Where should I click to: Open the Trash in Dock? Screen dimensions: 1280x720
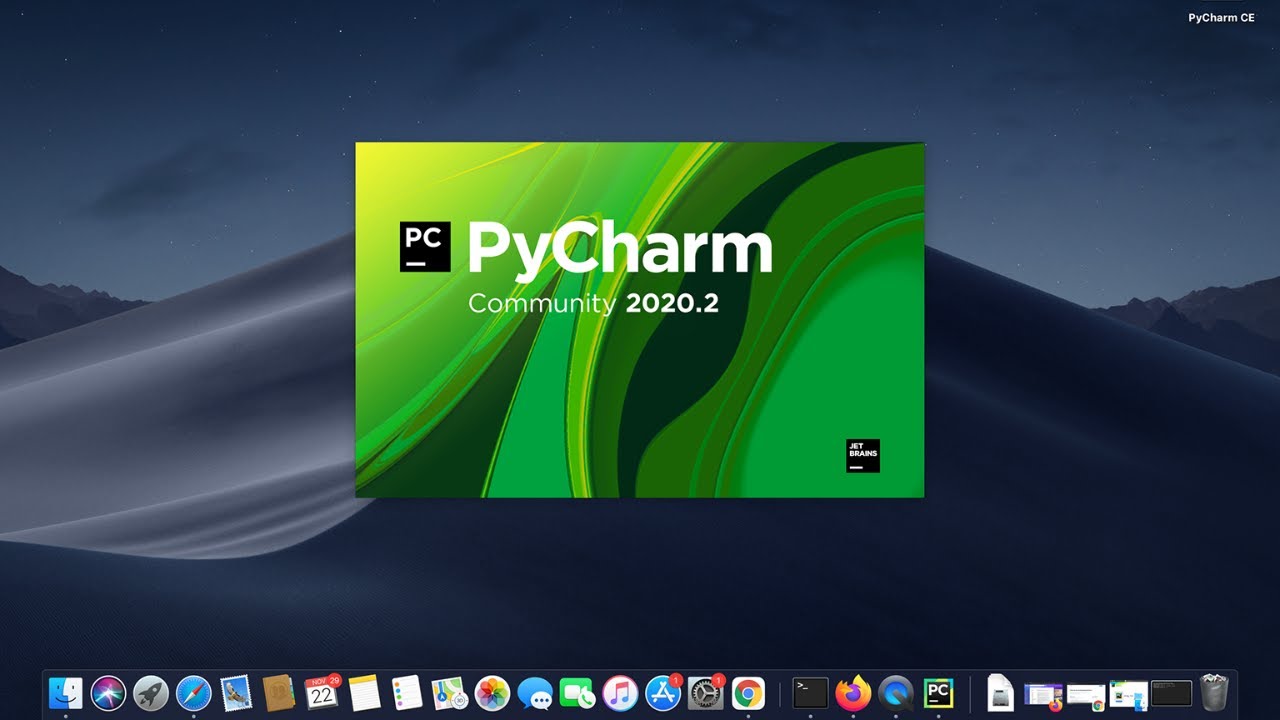pos(1214,692)
